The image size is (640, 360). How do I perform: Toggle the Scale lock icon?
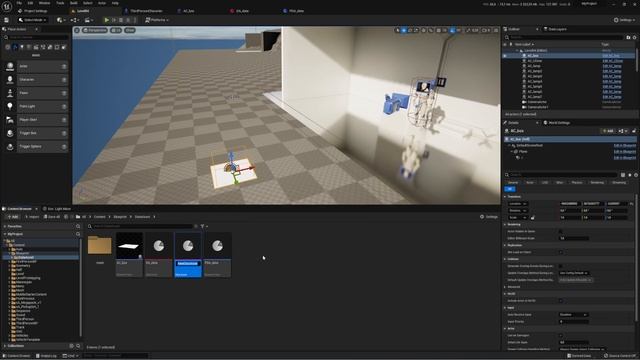[533, 218]
